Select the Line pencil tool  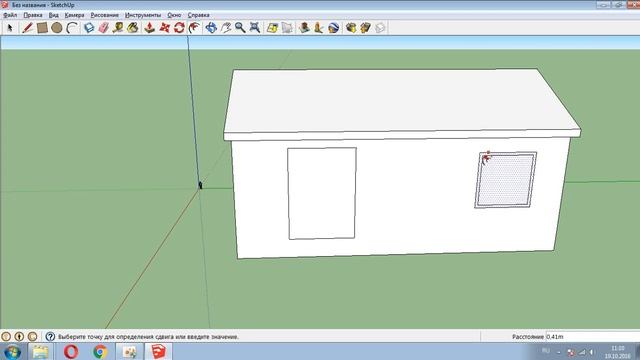tap(27, 28)
